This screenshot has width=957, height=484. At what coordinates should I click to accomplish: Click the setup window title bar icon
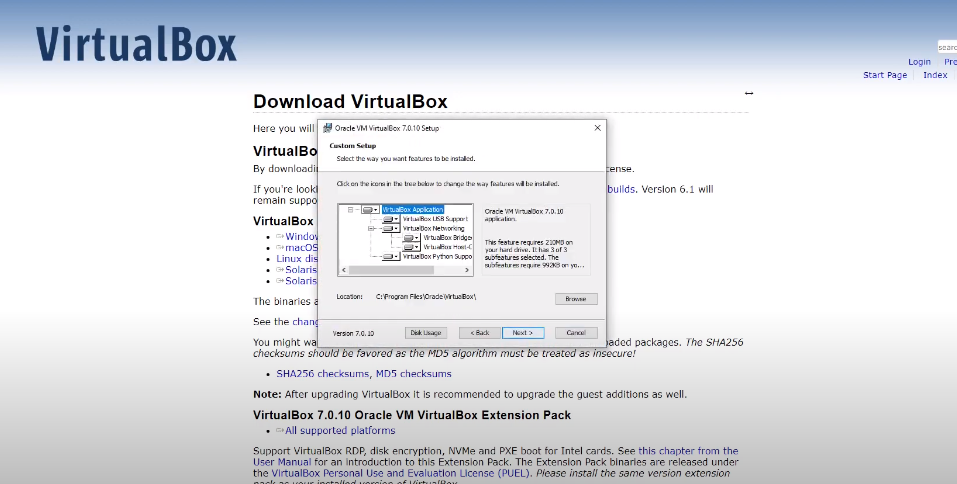coord(326,128)
